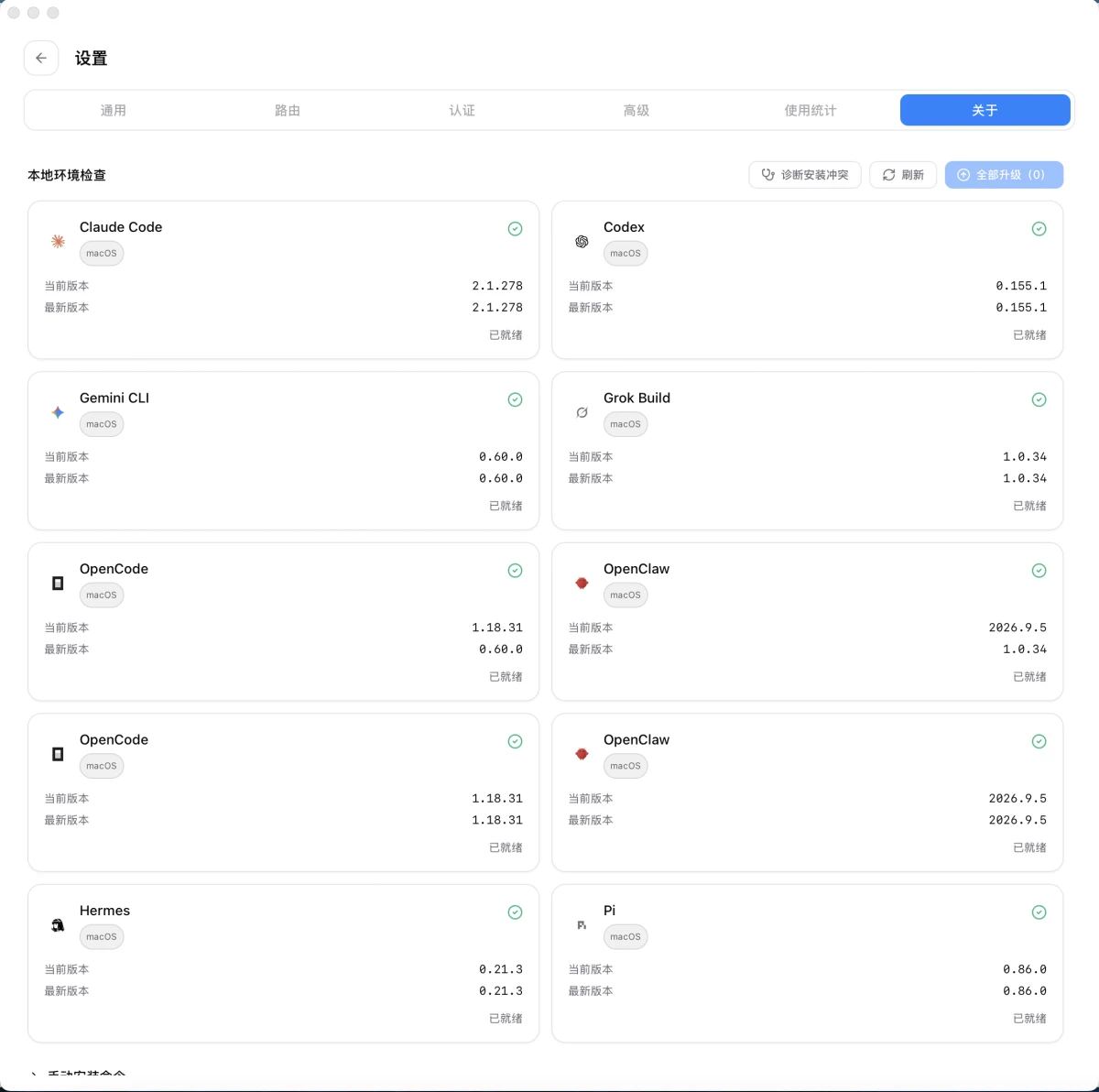Click green check status on Hermes card
The width and height of the screenshot is (1099, 1092).
(x=515, y=912)
